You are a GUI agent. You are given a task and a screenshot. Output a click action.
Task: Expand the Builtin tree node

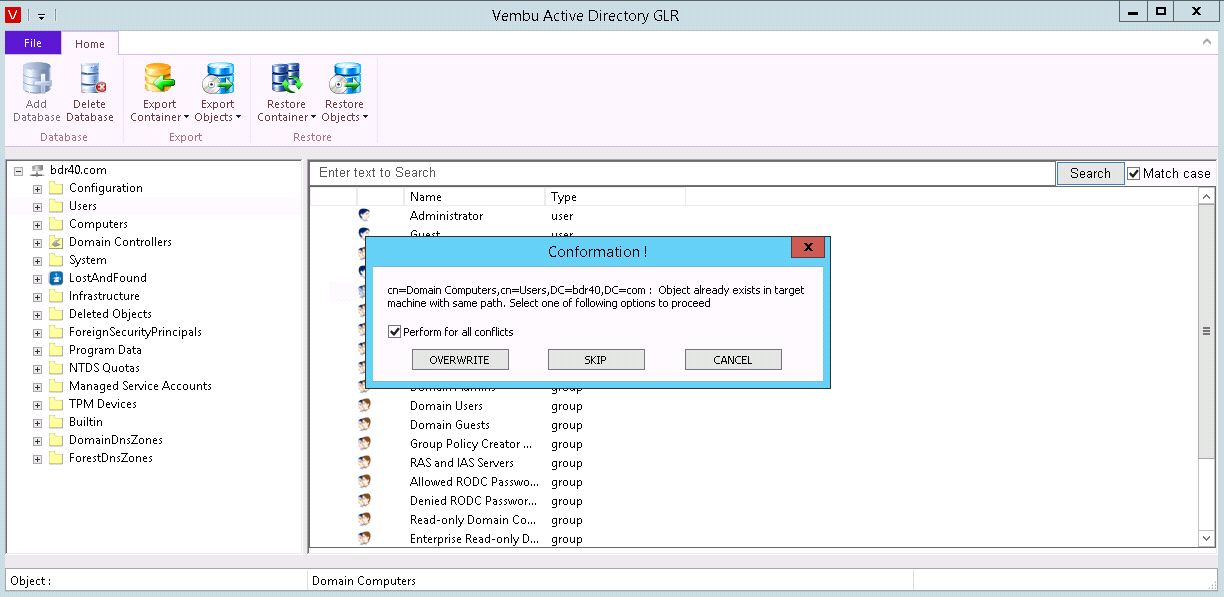(37, 422)
